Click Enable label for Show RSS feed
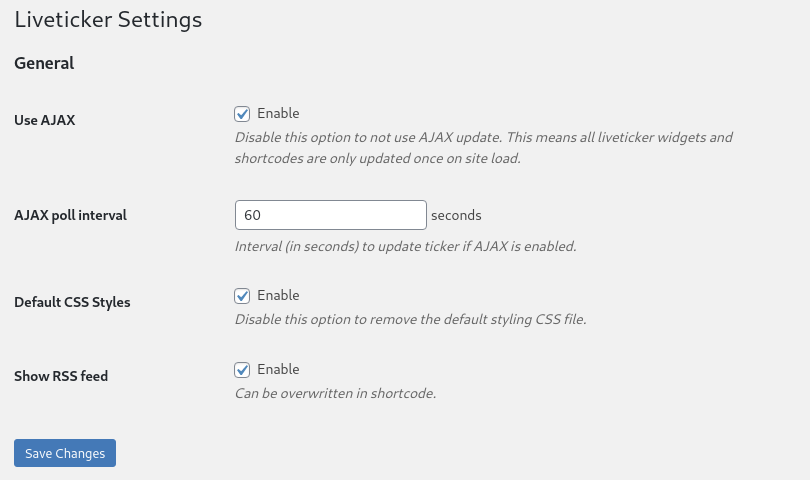Viewport: 810px width, 480px height. click(278, 369)
